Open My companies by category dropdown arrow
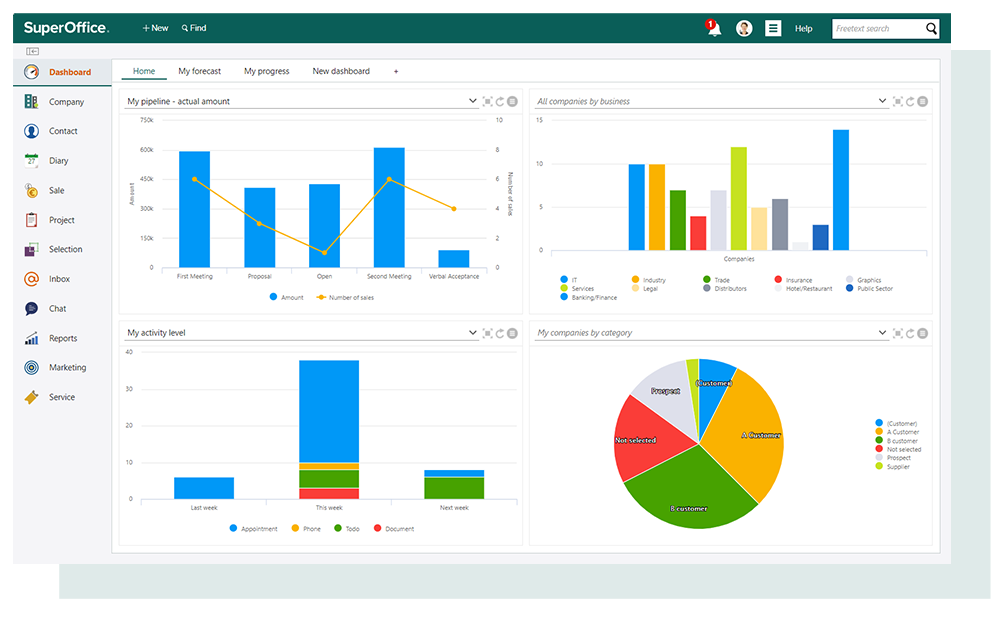This screenshot has width=1000, height=620. point(882,333)
